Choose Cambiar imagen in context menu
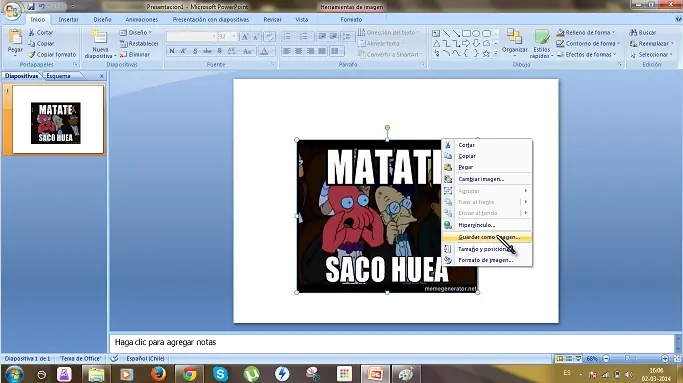683x383 pixels. tap(487, 179)
